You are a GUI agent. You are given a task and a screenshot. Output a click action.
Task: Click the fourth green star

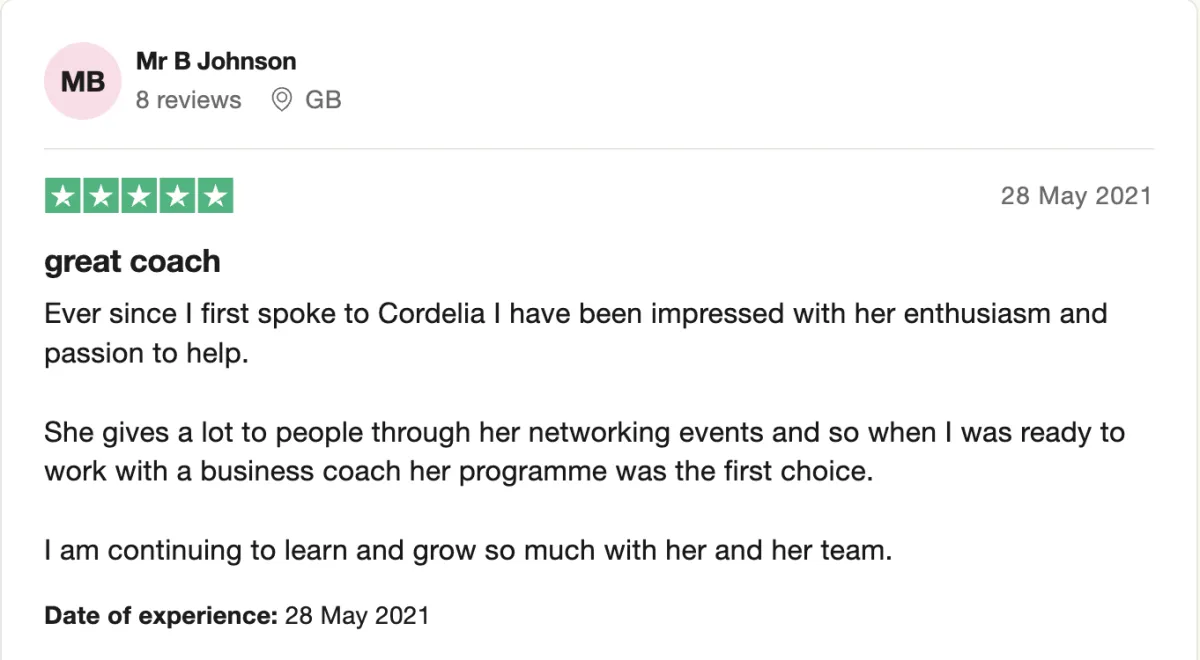pyautogui.click(x=177, y=196)
